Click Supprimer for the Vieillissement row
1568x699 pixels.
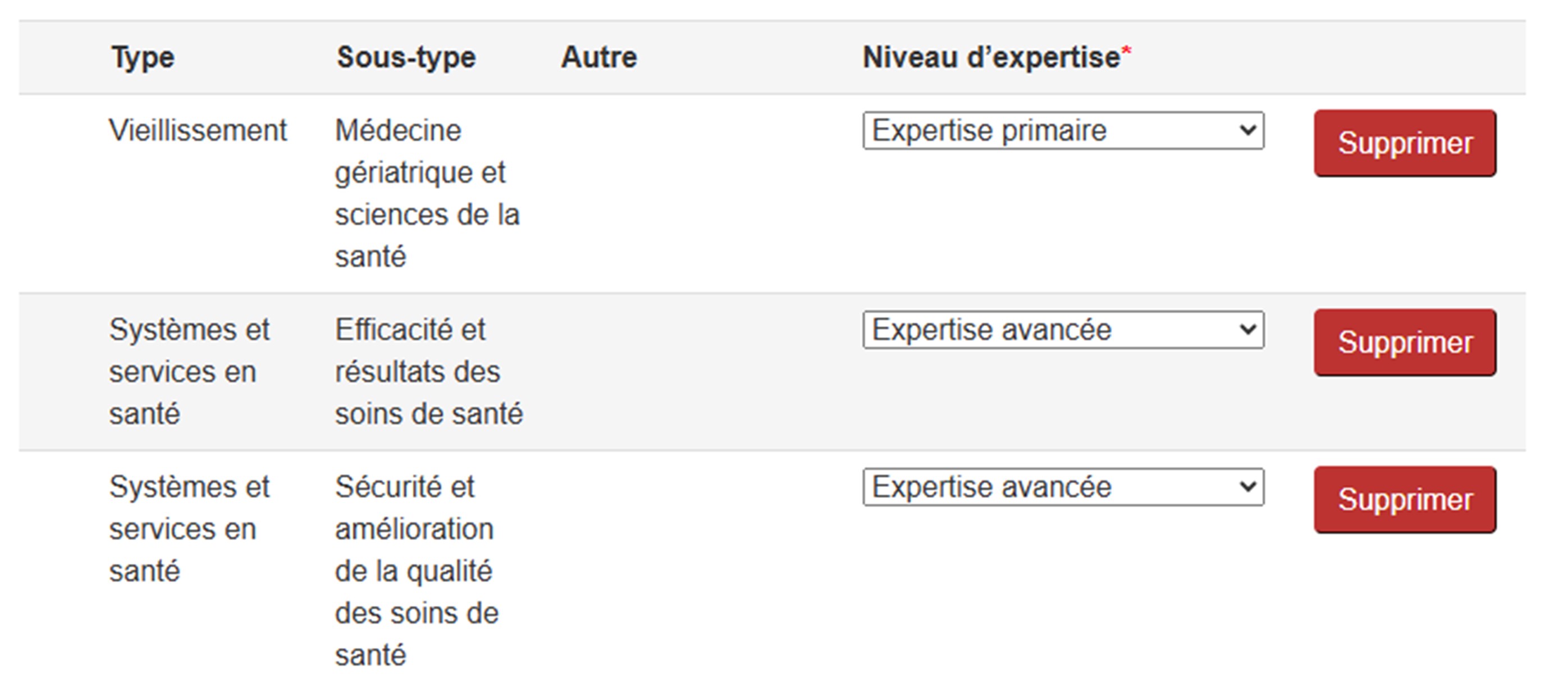pos(1404,144)
